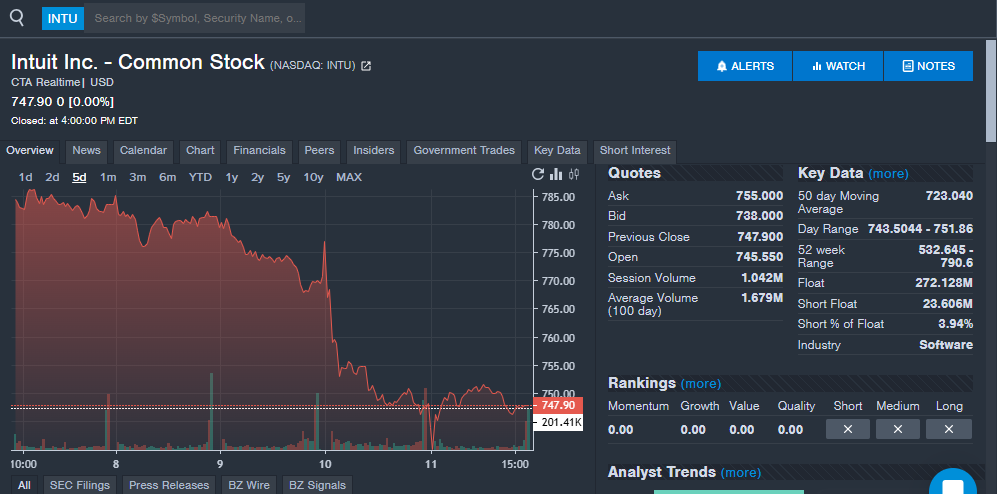Select the 1y chart range
The height and width of the screenshot is (494, 997).
[231, 177]
